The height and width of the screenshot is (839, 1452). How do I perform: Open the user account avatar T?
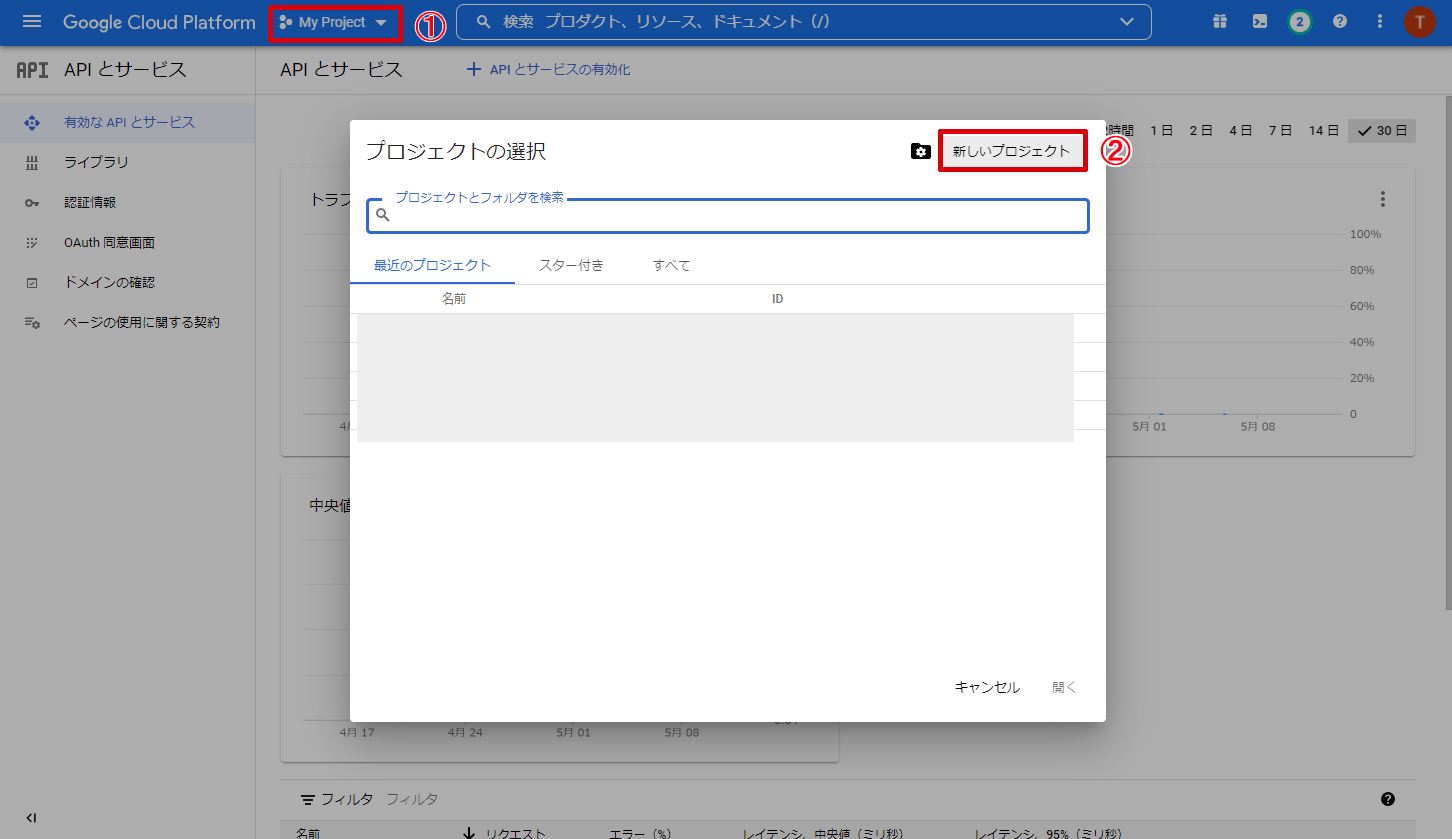pyautogui.click(x=1419, y=21)
